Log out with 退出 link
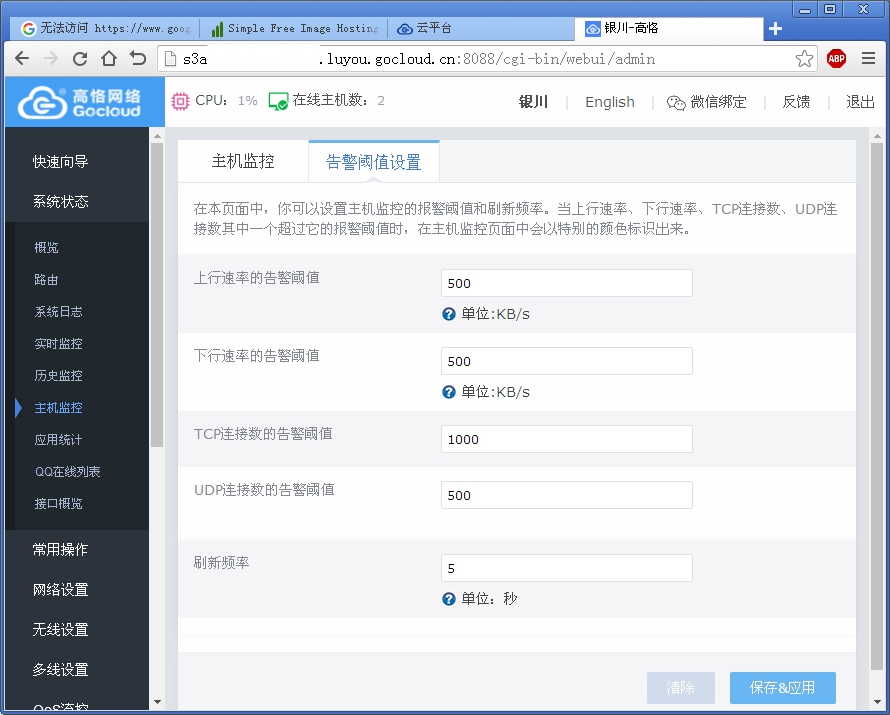The image size is (890, 715). 860,102
